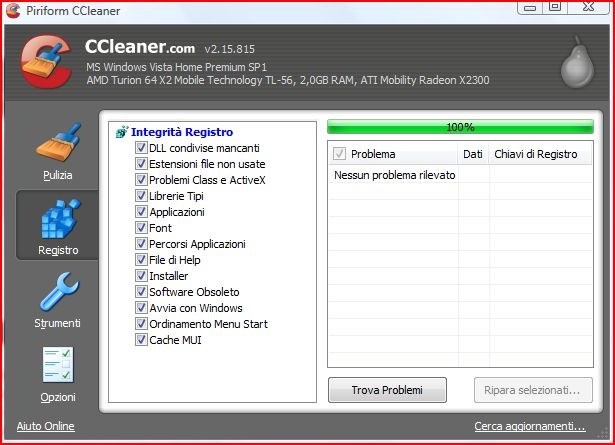Uncheck File di Help
The width and height of the screenshot is (615, 445).
(x=141, y=260)
